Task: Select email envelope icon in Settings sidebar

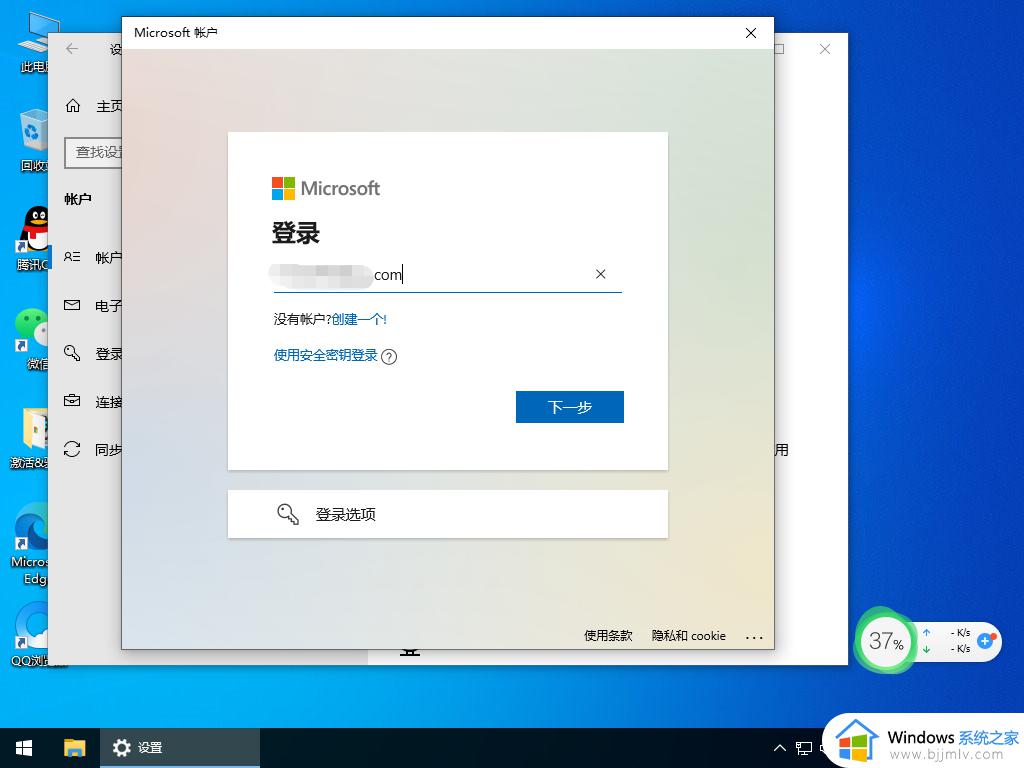Action: click(x=72, y=305)
